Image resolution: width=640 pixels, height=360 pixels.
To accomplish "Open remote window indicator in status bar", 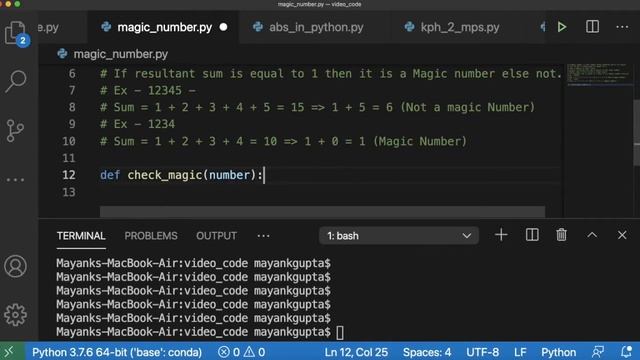I will pyautogui.click(x=9, y=352).
